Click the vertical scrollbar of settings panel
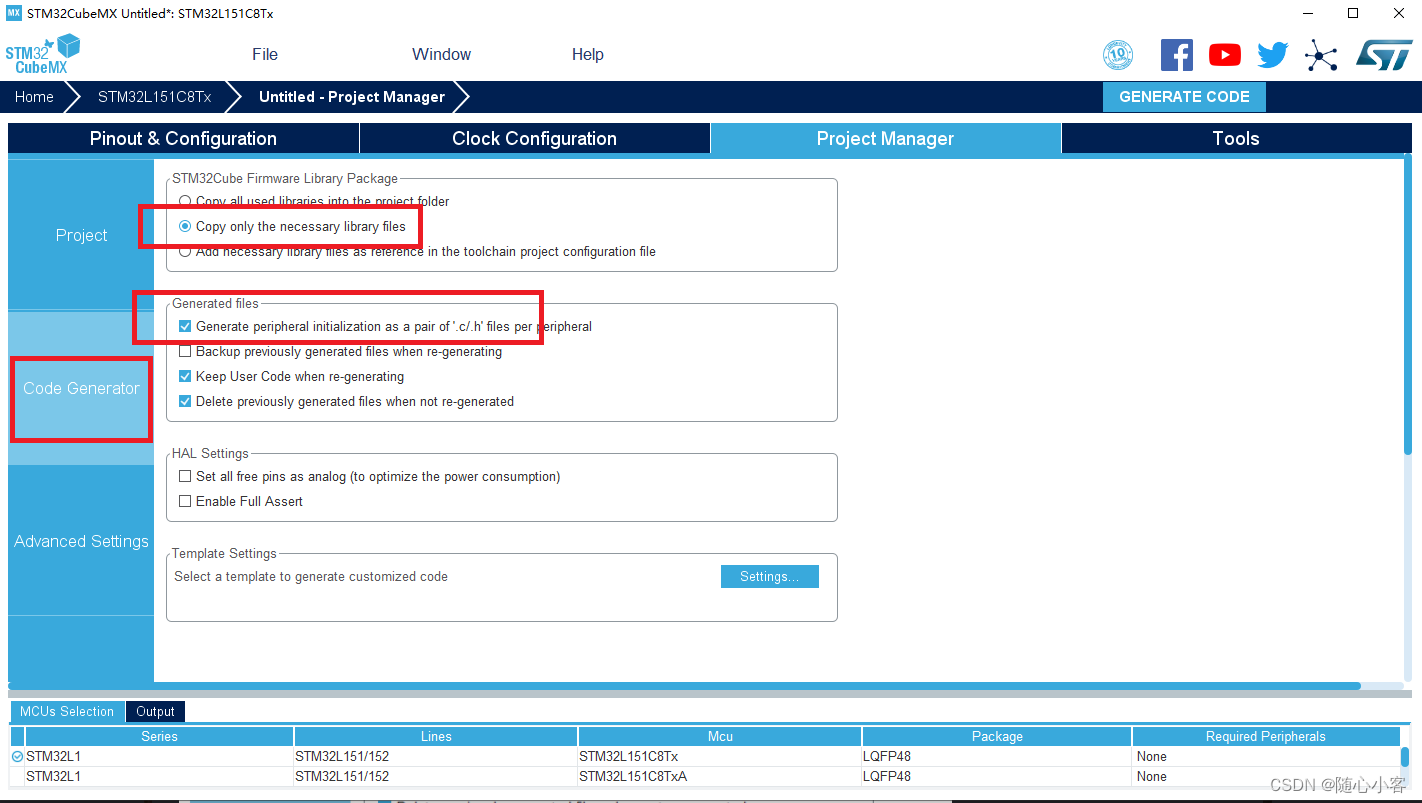The height and width of the screenshot is (803, 1422). 1408,305
